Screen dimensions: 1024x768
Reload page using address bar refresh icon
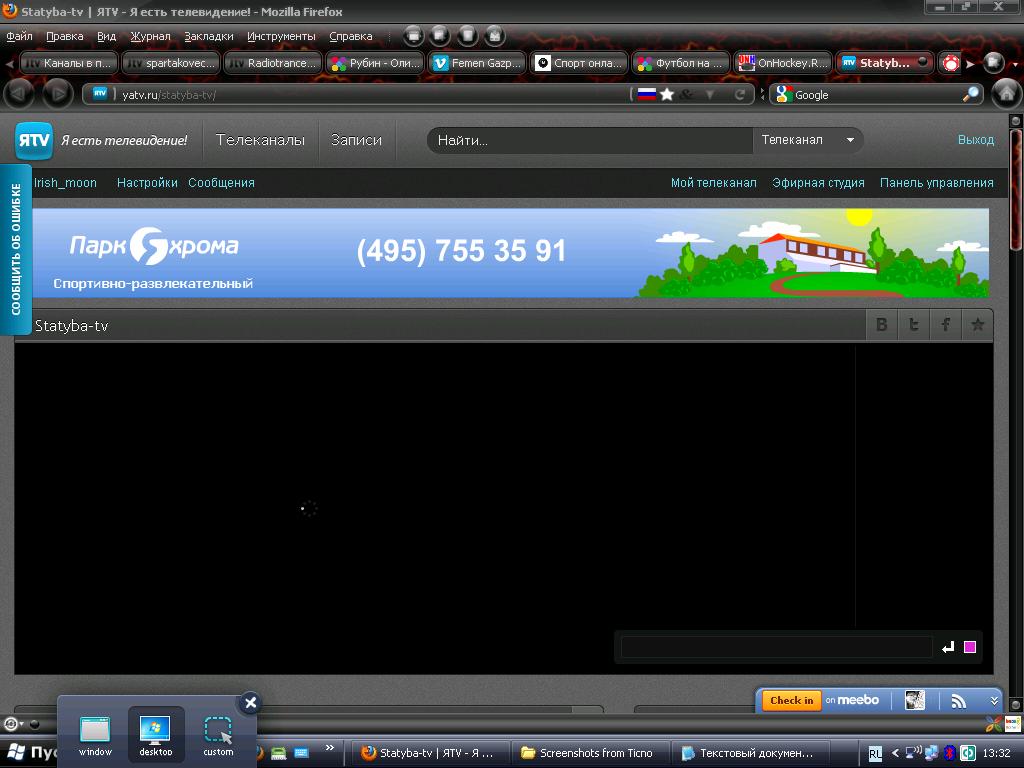point(740,94)
